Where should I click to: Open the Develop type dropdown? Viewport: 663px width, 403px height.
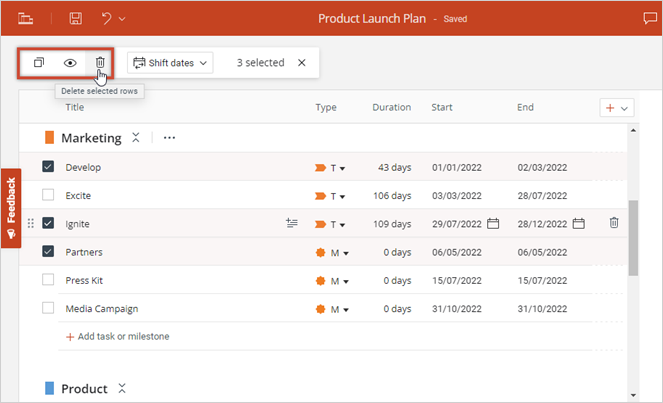tap(338, 168)
